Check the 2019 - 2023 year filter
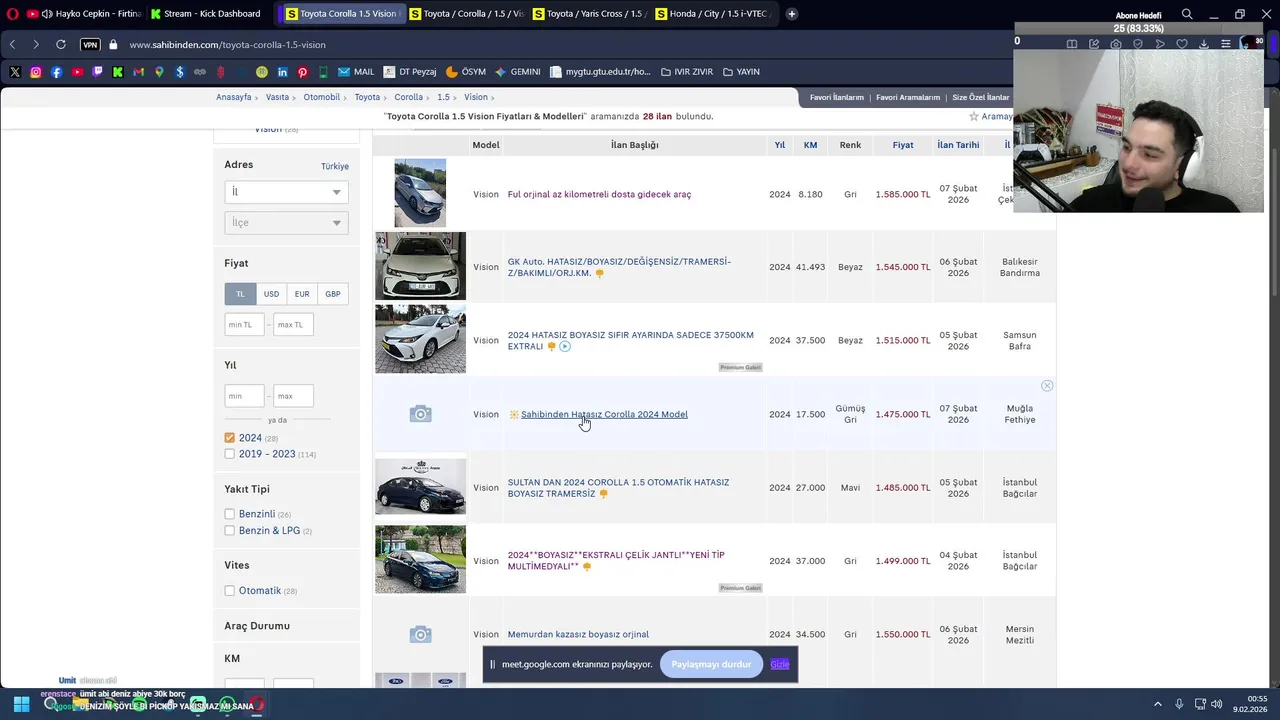 point(229,454)
